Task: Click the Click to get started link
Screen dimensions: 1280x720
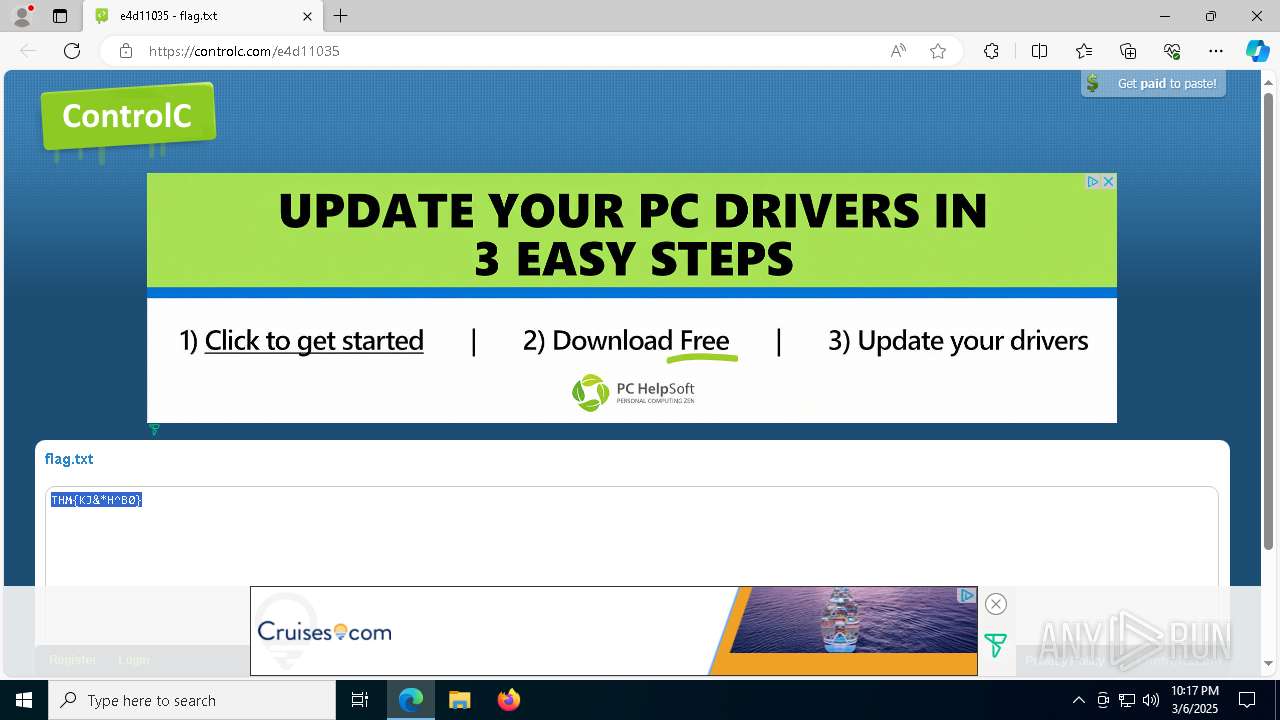Action: click(x=314, y=341)
